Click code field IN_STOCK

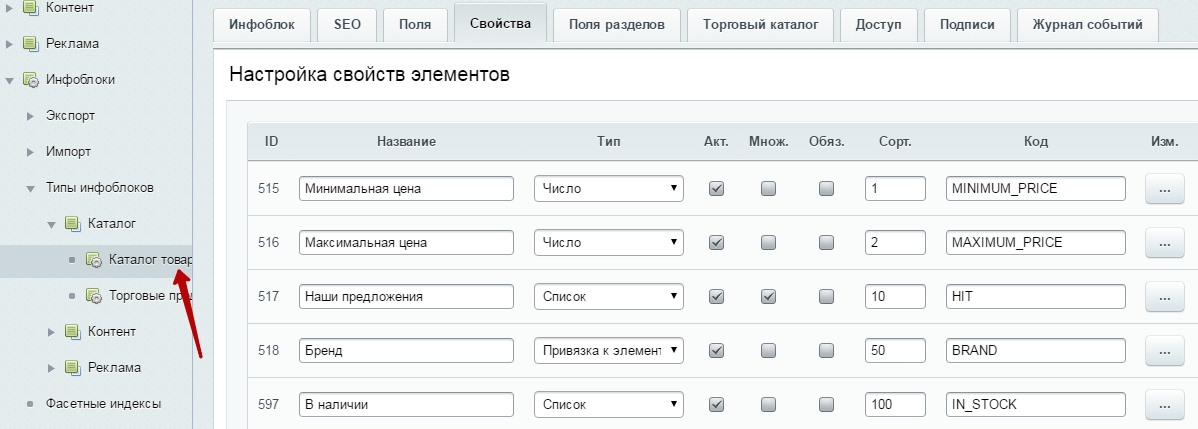1035,405
